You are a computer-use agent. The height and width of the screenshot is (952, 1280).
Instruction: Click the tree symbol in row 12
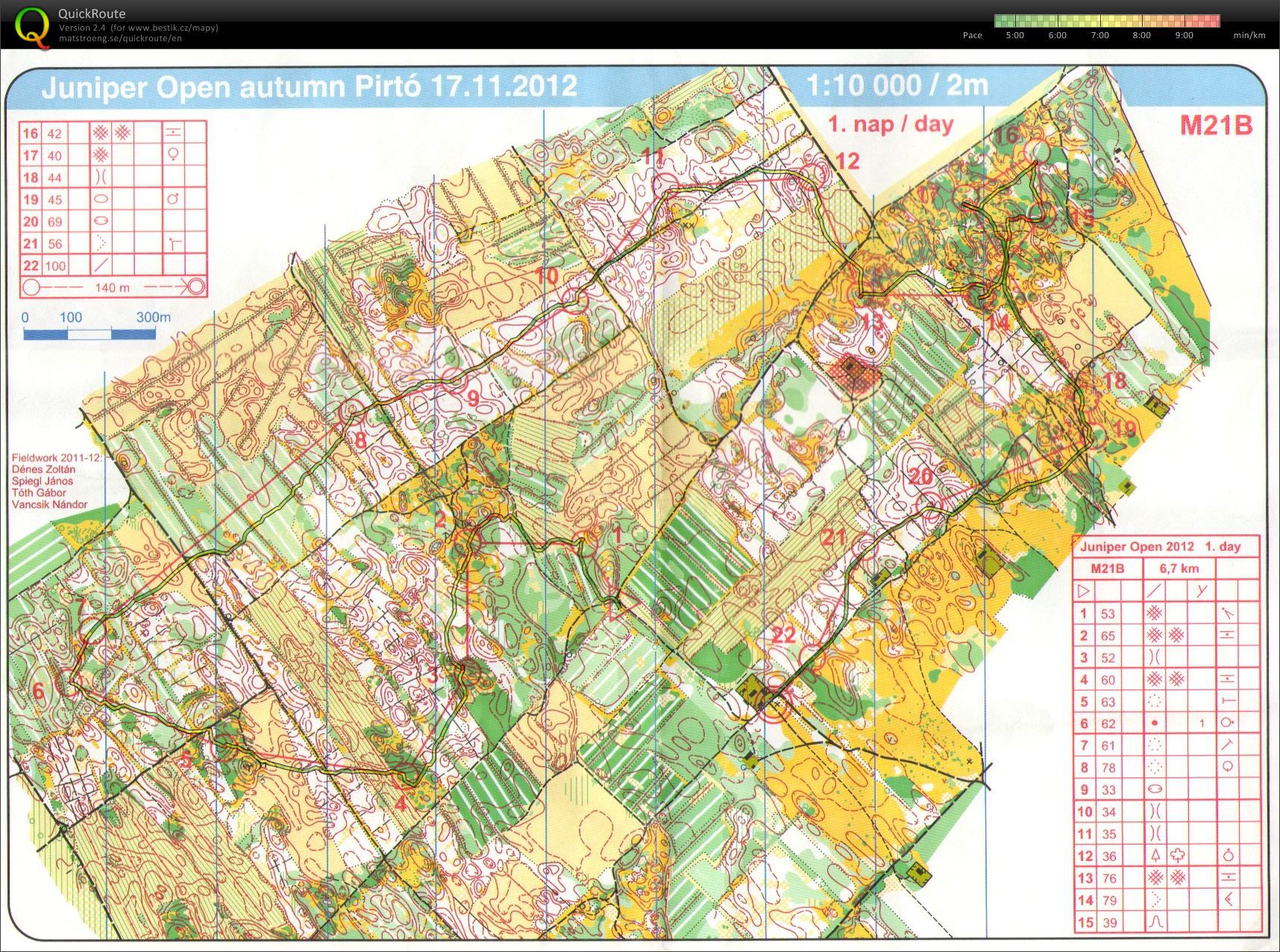tap(1156, 856)
